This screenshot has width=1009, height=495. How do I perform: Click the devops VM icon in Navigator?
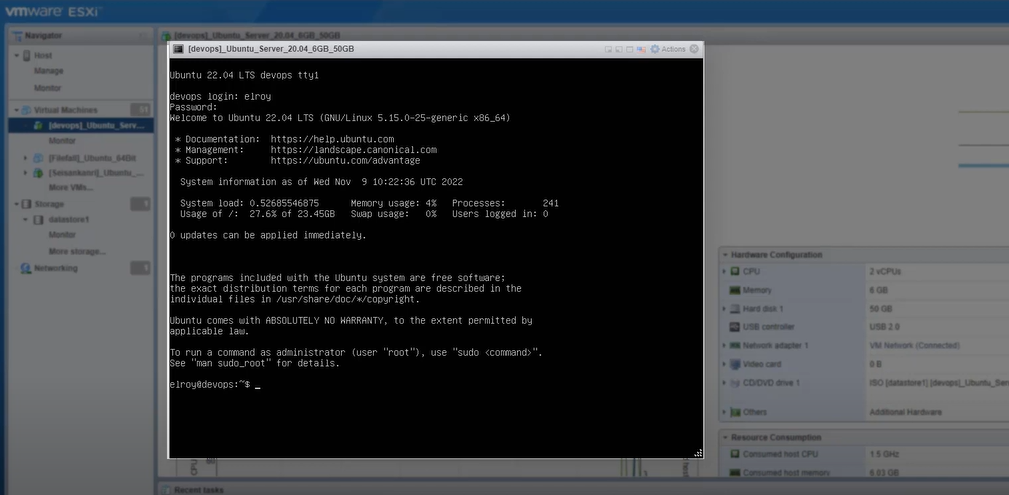39,126
